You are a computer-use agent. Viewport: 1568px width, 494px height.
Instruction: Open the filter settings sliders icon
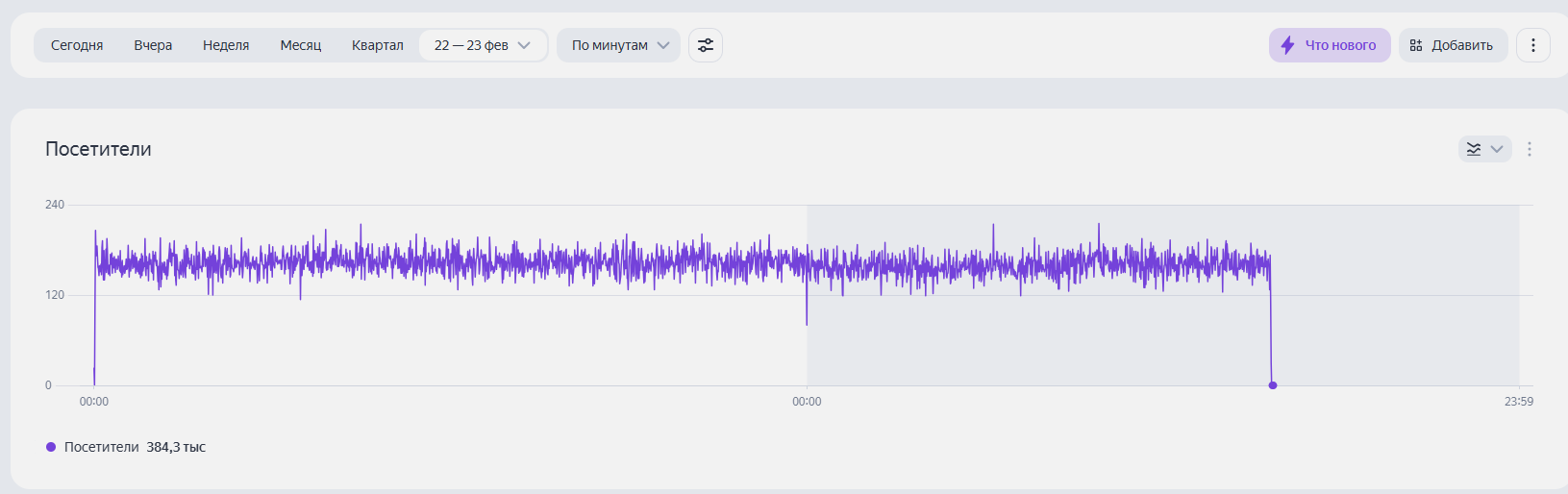coord(706,45)
